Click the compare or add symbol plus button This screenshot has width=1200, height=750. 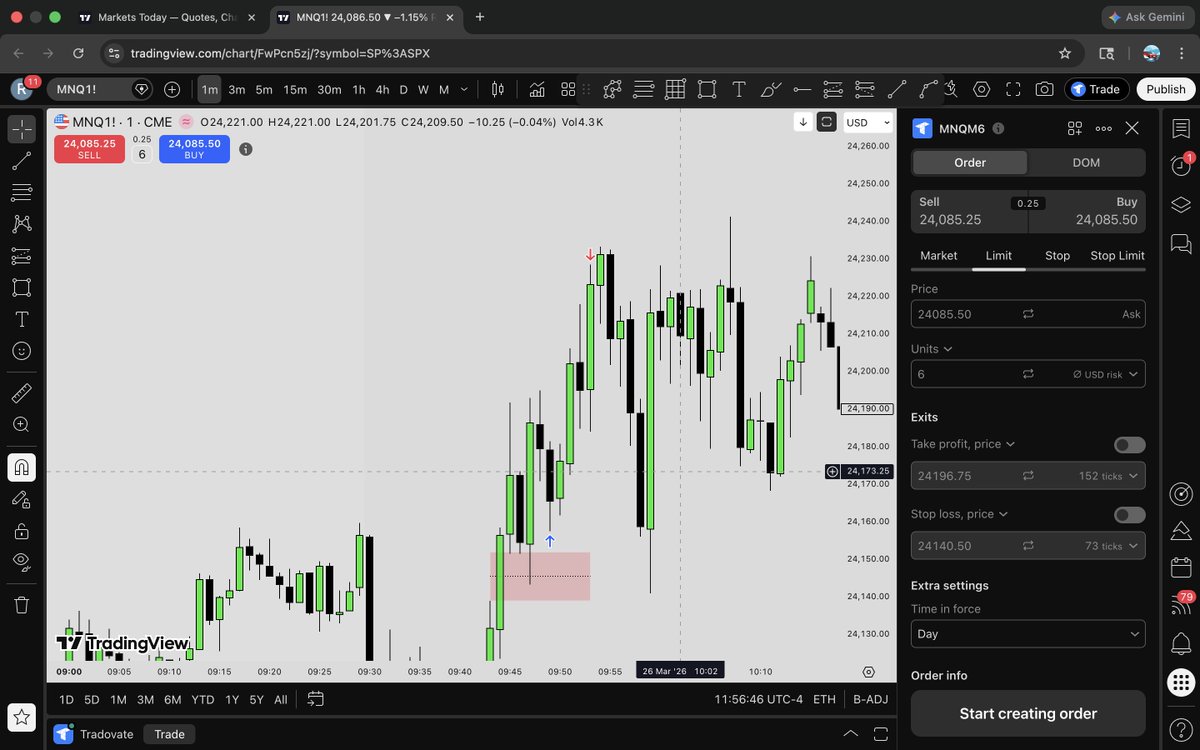(x=172, y=89)
